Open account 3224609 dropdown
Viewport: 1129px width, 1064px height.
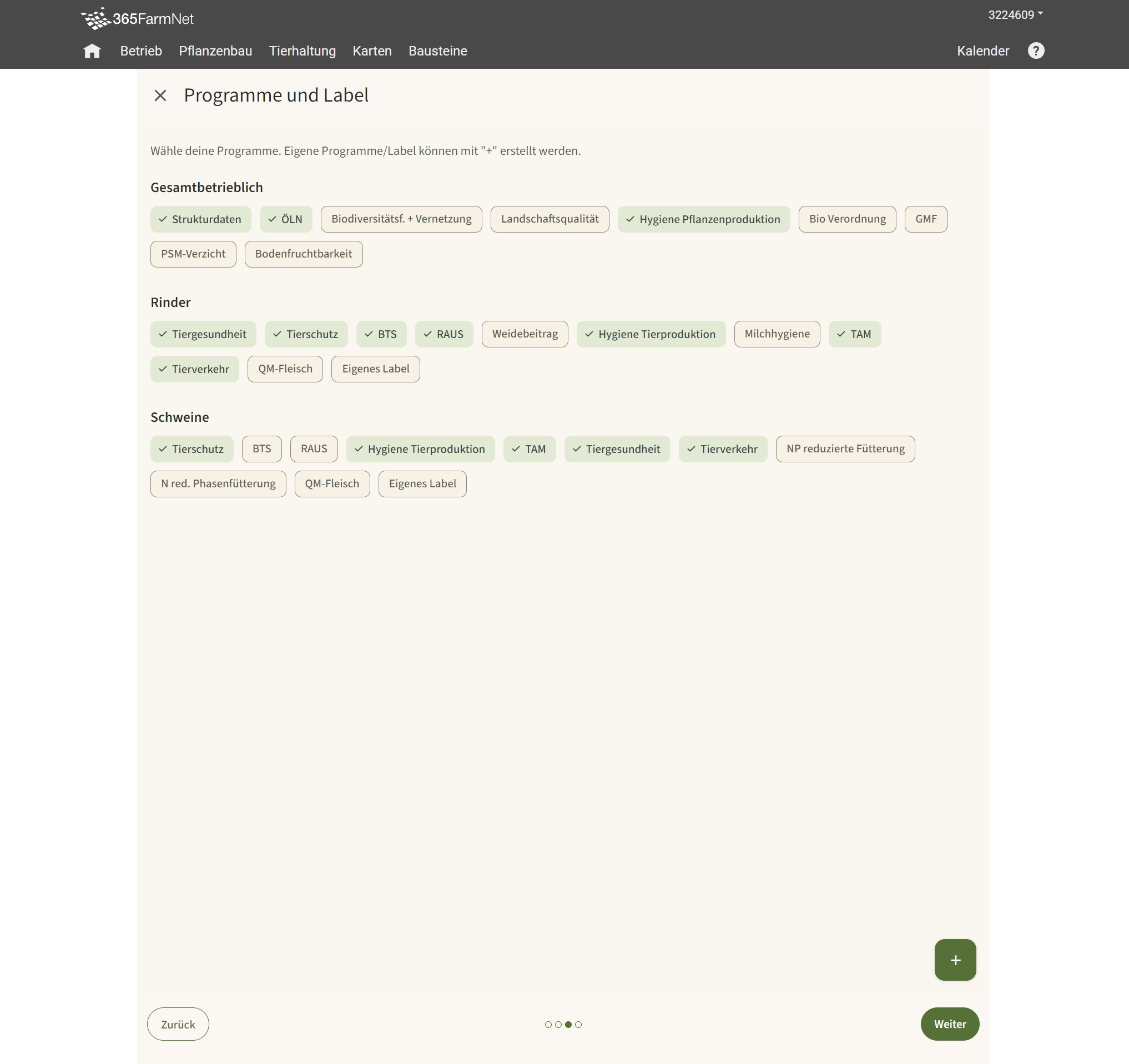[x=1015, y=15]
